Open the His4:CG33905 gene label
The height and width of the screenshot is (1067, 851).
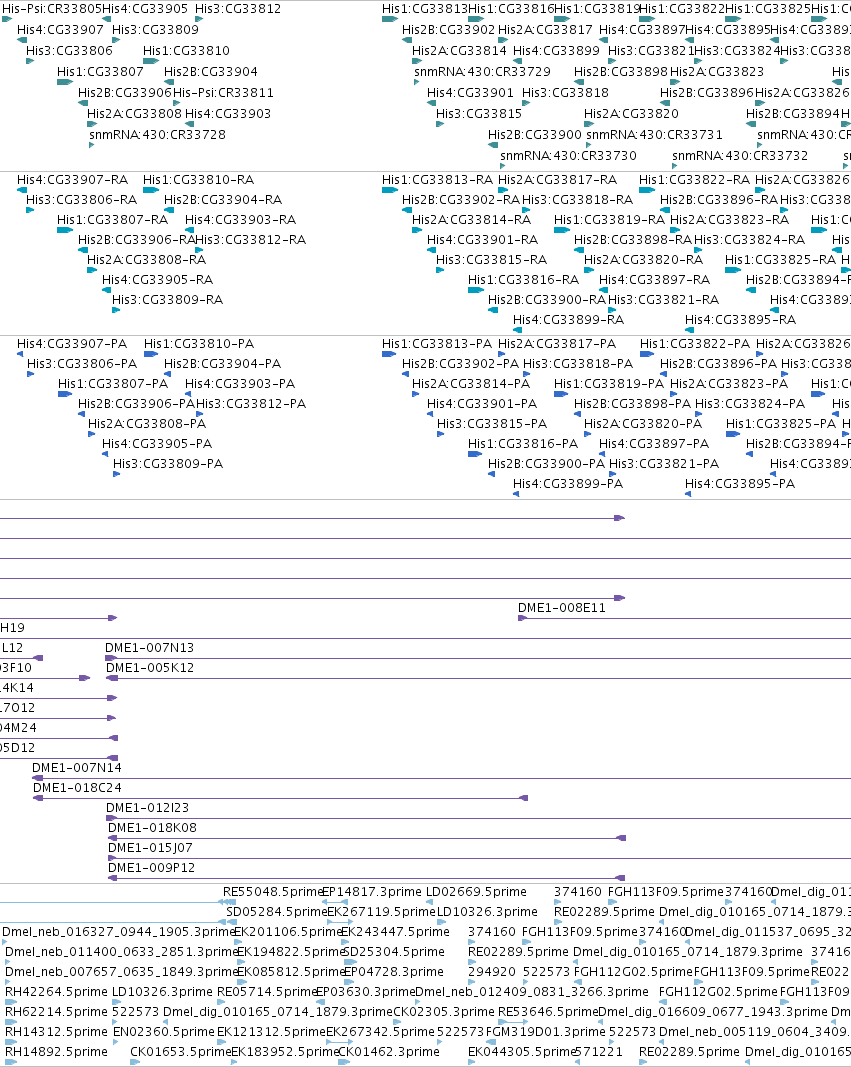[x=145, y=9]
